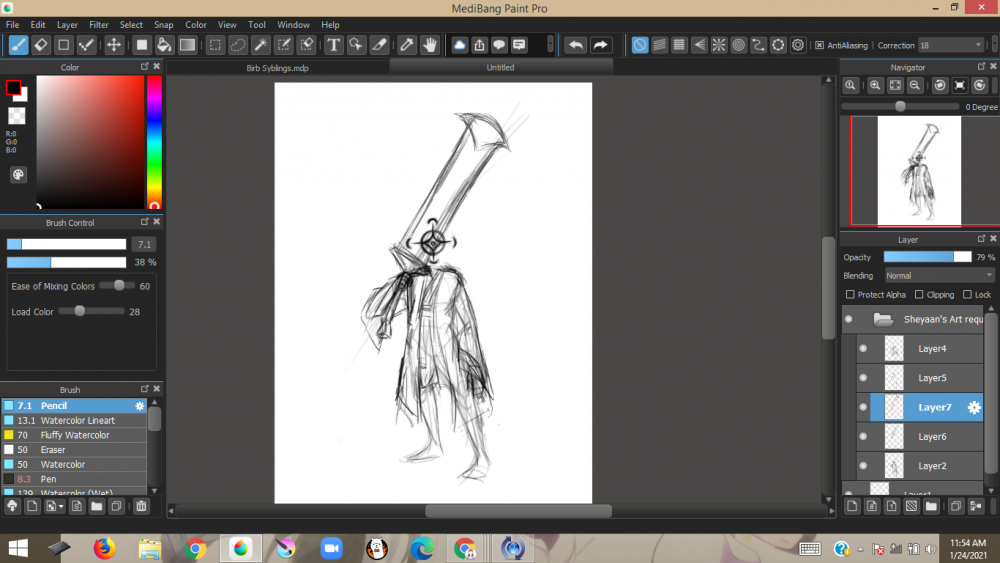
Task: Undock the Brush Control panel
Action: coord(145,222)
